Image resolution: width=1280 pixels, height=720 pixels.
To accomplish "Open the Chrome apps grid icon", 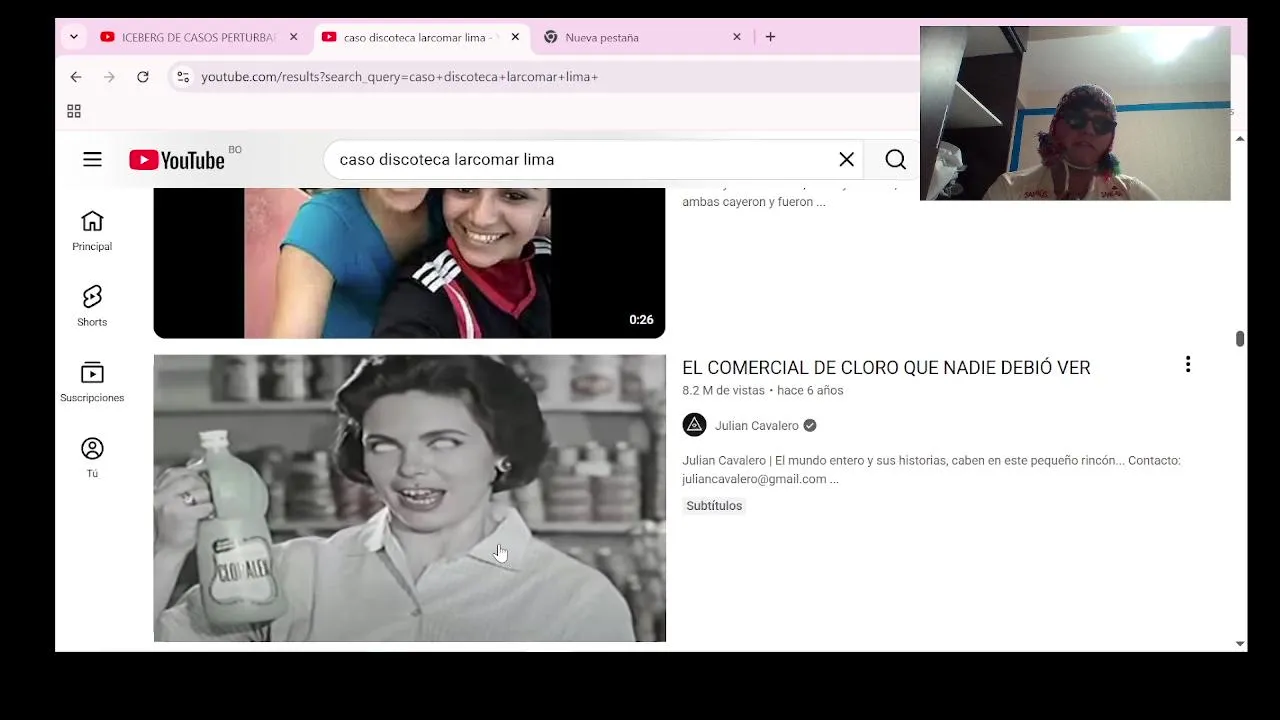I will click(x=74, y=111).
